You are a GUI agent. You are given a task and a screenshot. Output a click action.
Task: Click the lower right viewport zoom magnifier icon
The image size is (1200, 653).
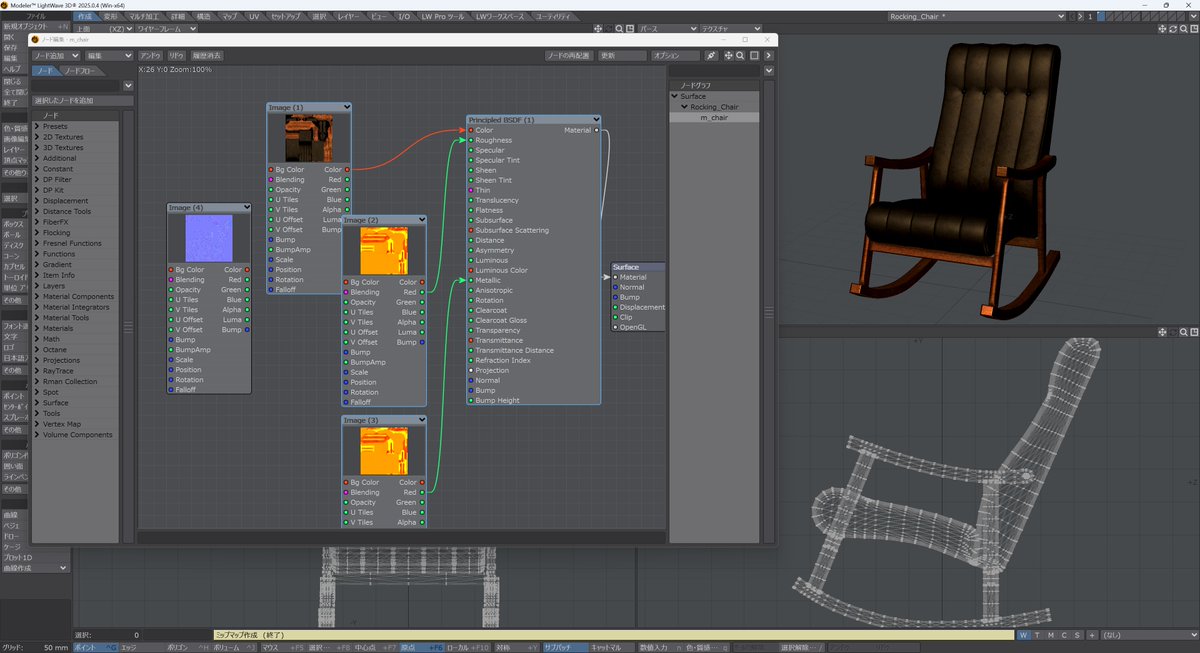click(x=1183, y=331)
